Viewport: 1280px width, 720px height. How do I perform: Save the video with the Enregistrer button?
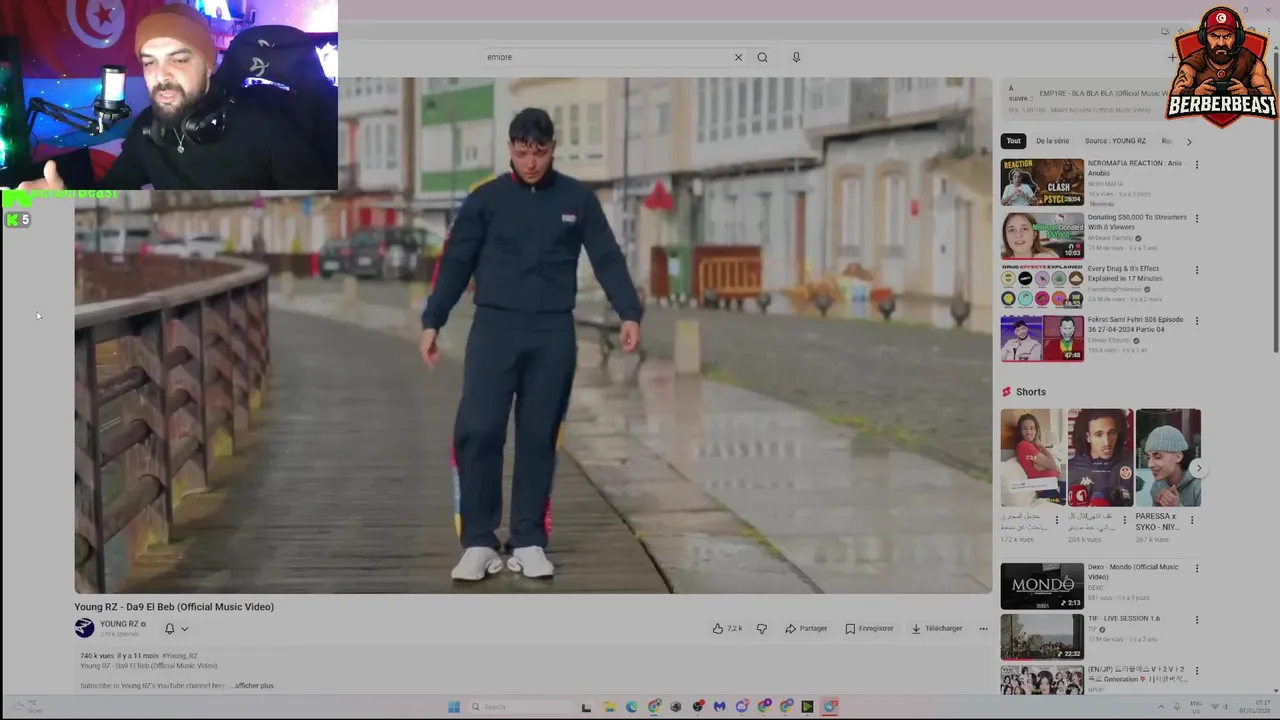(x=869, y=629)
